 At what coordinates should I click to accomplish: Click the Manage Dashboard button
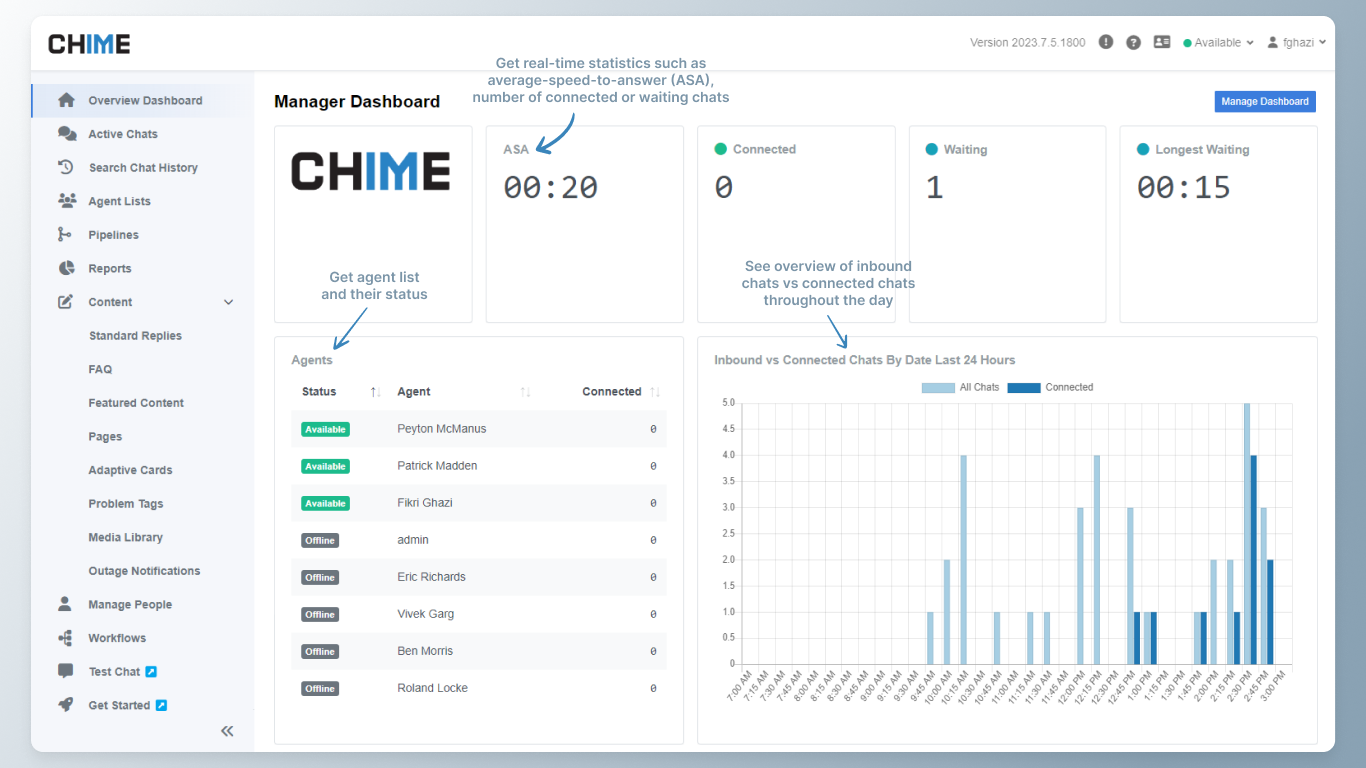pyautogui.click(x=1265, y=101)
